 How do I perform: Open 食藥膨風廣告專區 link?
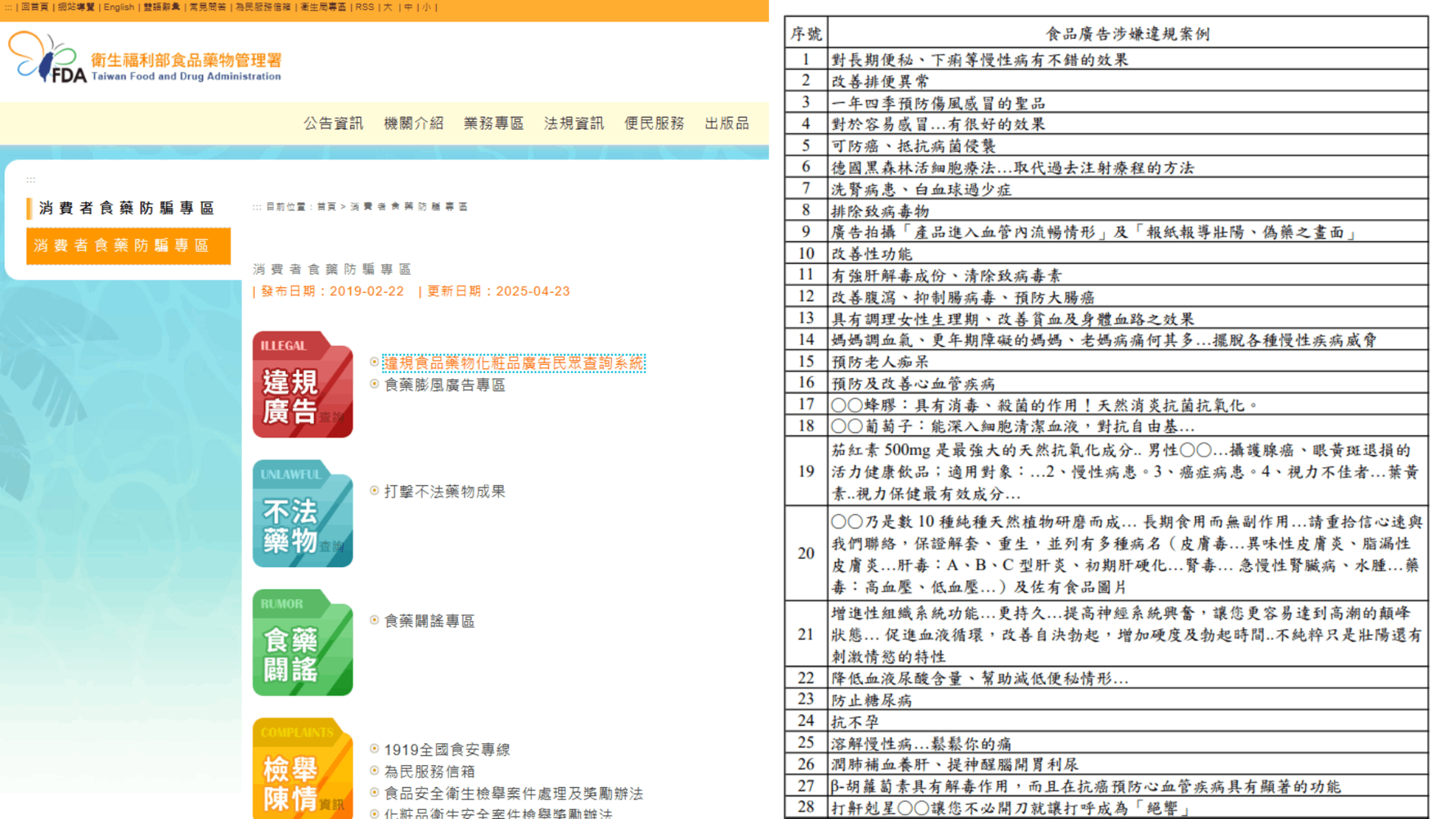(445, 385)
